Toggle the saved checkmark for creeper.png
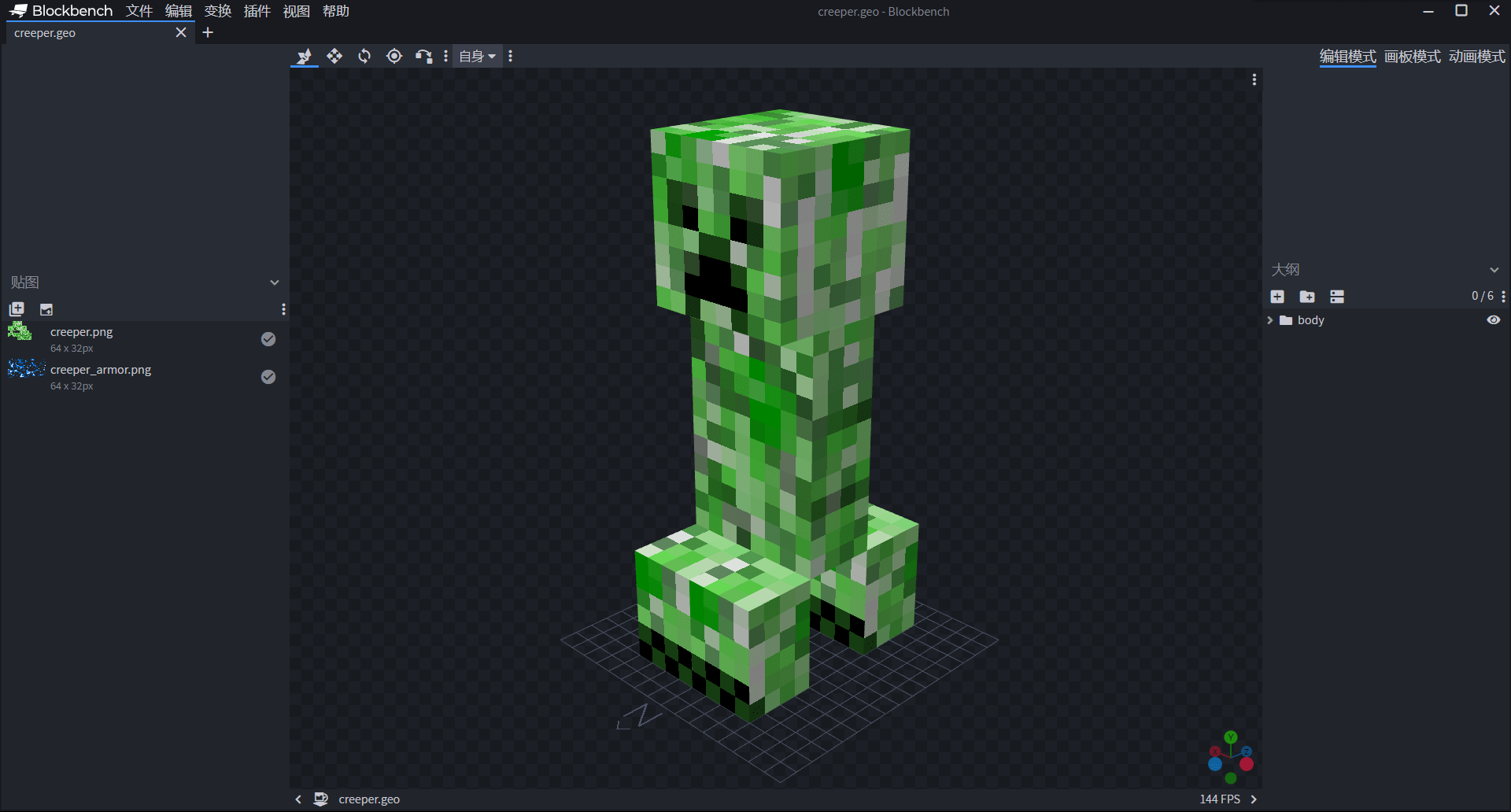 pos(268,339)
